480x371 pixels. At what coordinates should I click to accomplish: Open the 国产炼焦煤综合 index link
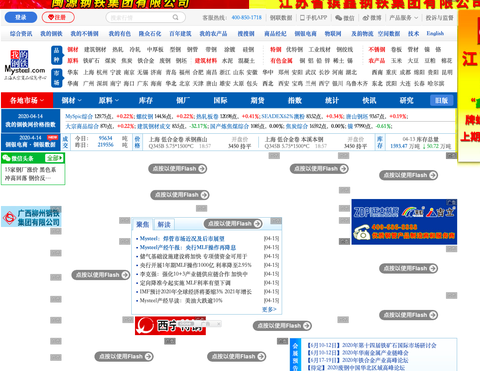click(x=229, y=126)
